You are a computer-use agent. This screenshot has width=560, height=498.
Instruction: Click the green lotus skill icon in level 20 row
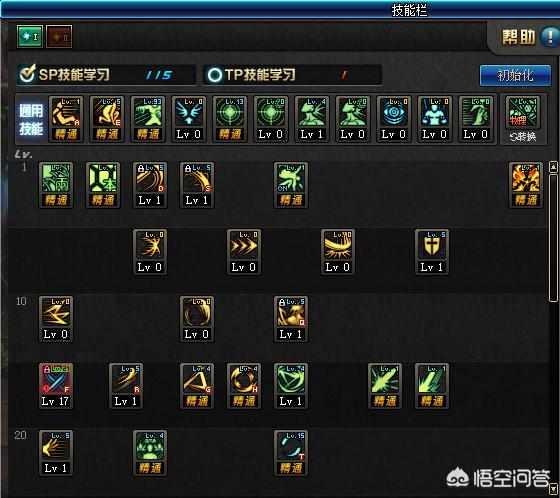(x=150, y=453)
